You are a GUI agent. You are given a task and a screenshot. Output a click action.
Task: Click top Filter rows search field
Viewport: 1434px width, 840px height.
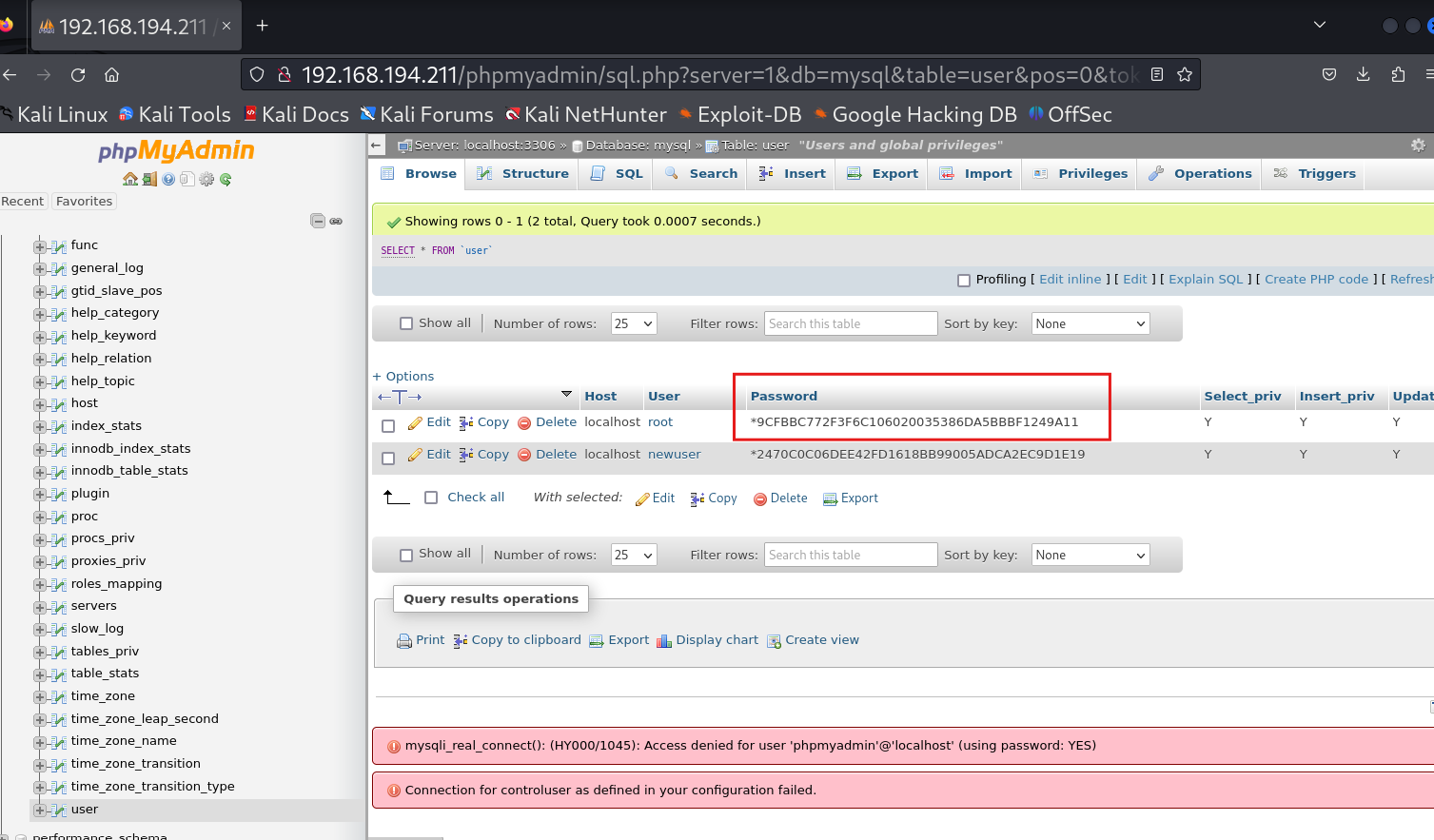[x=851, y=323]
